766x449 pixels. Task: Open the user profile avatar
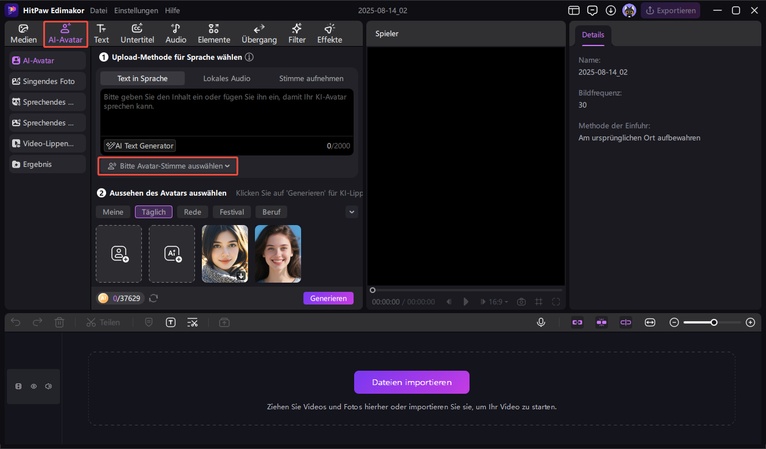pyautogui.click(x=629, y=10)
